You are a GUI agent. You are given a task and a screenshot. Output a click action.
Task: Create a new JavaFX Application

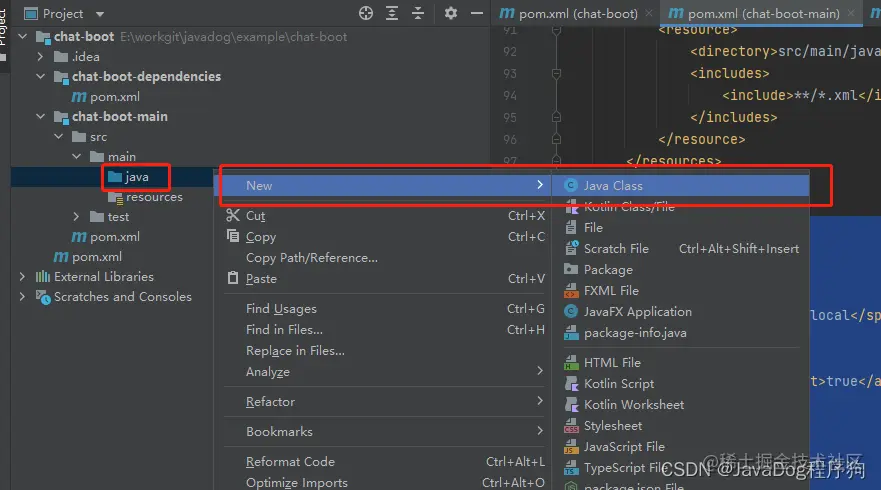click(x=681, y=311)
